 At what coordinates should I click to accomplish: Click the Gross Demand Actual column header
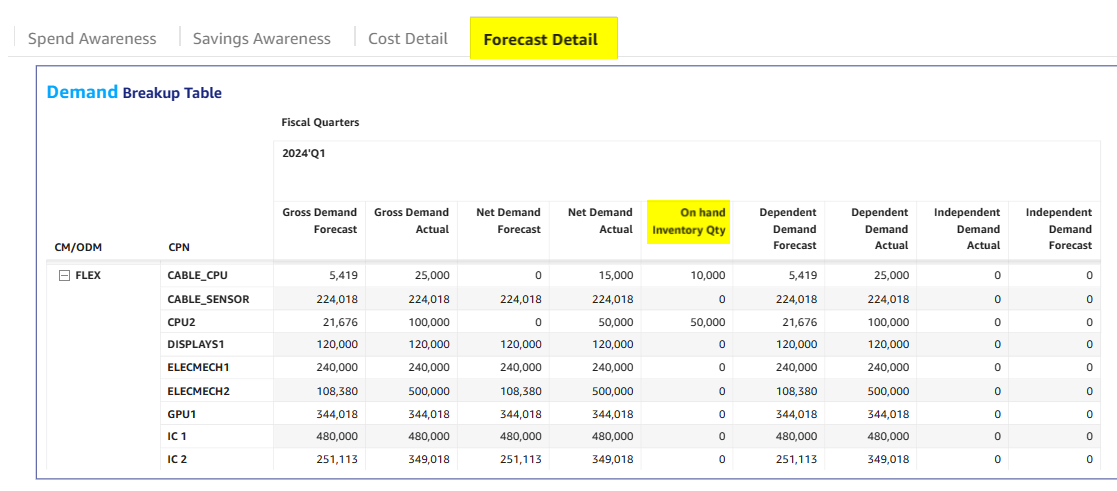point(411,221)
